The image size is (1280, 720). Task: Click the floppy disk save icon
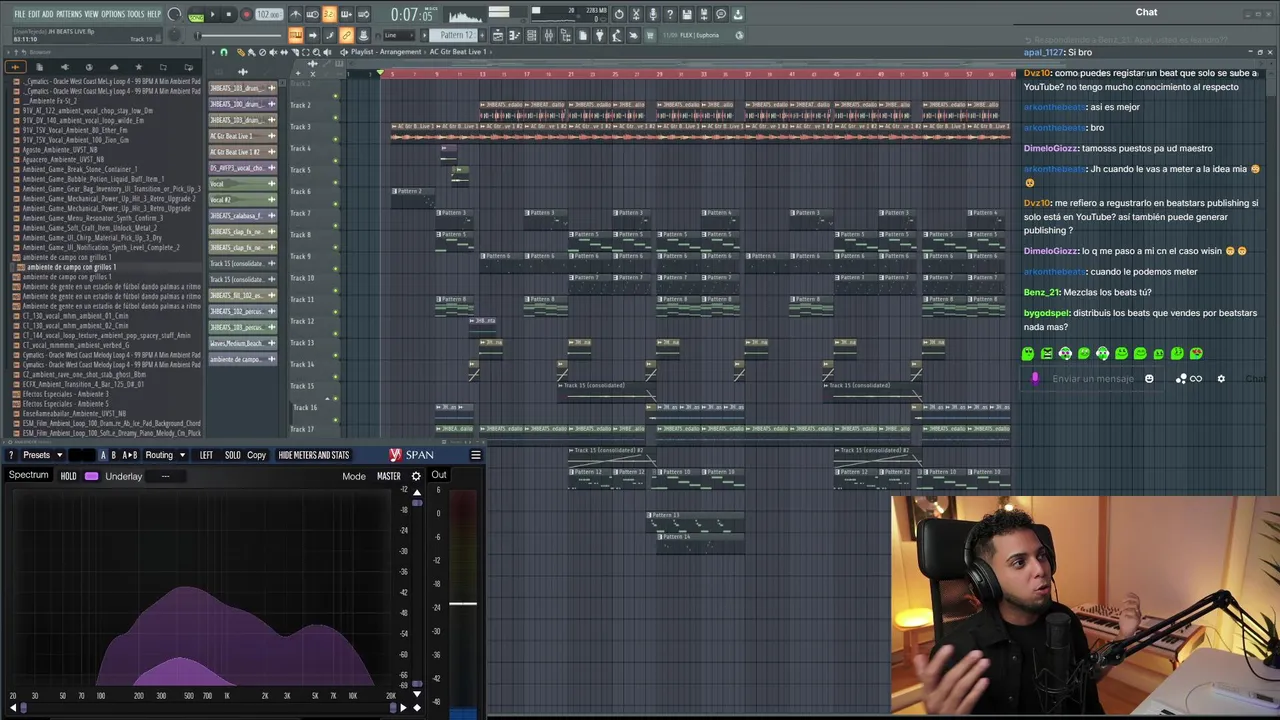tap(687, 15)
